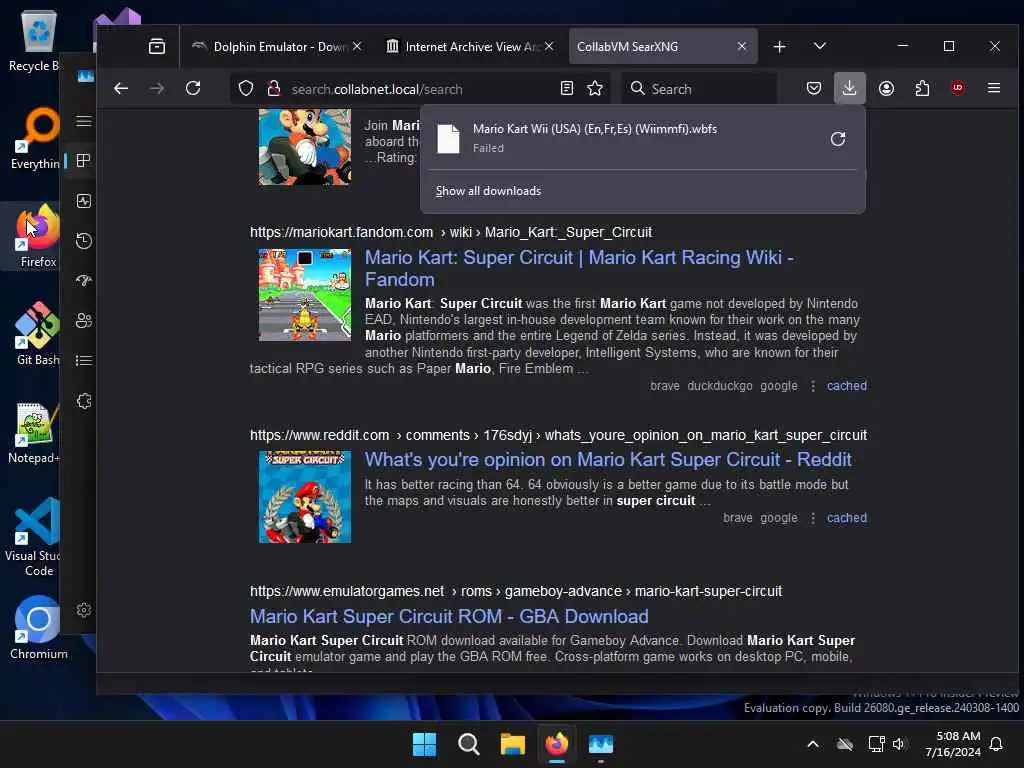Open hamburger menu in background window sidebar

click(x=84, y=121)
